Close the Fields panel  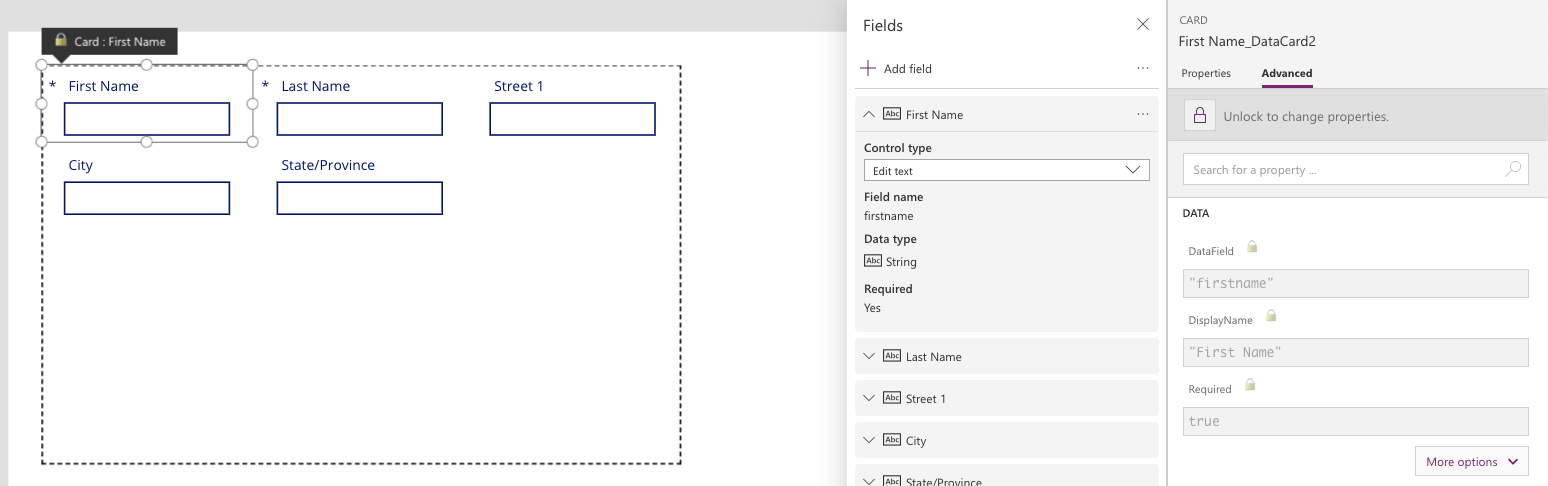tap(1143, 24)
